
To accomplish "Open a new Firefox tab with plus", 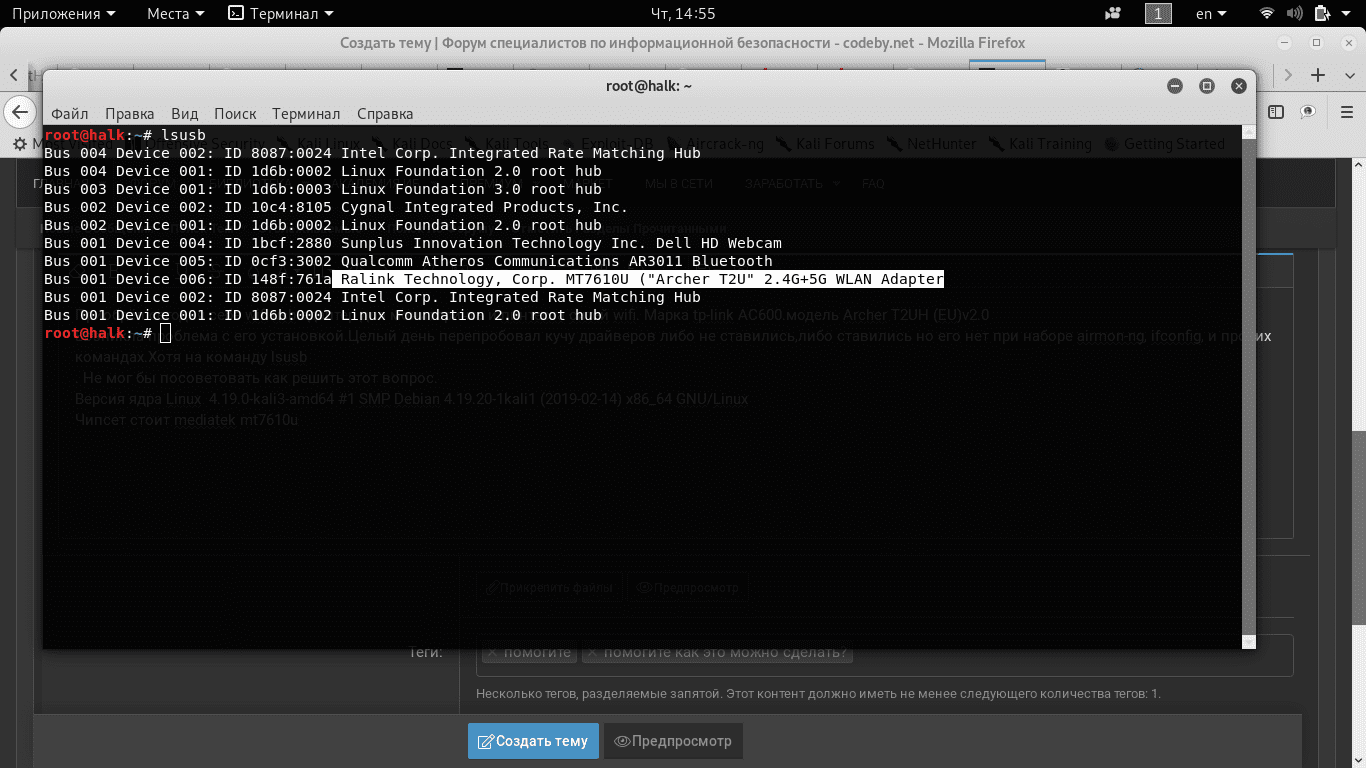I will point(1318,75).
